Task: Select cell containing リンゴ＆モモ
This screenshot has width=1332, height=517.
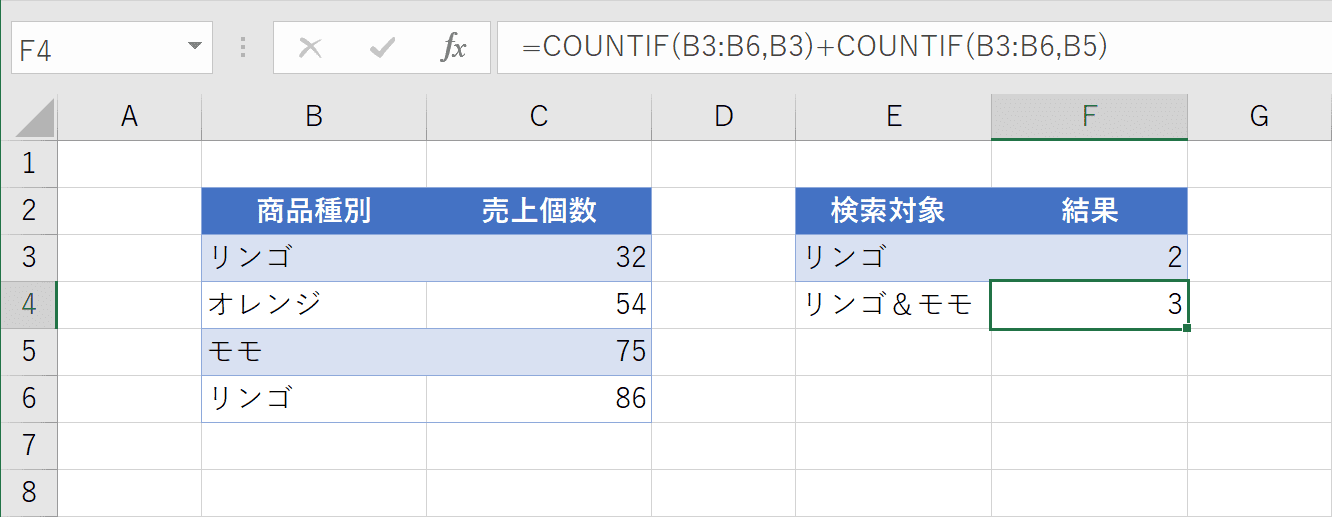Action: pyautogui.click(x=894, y=305)
